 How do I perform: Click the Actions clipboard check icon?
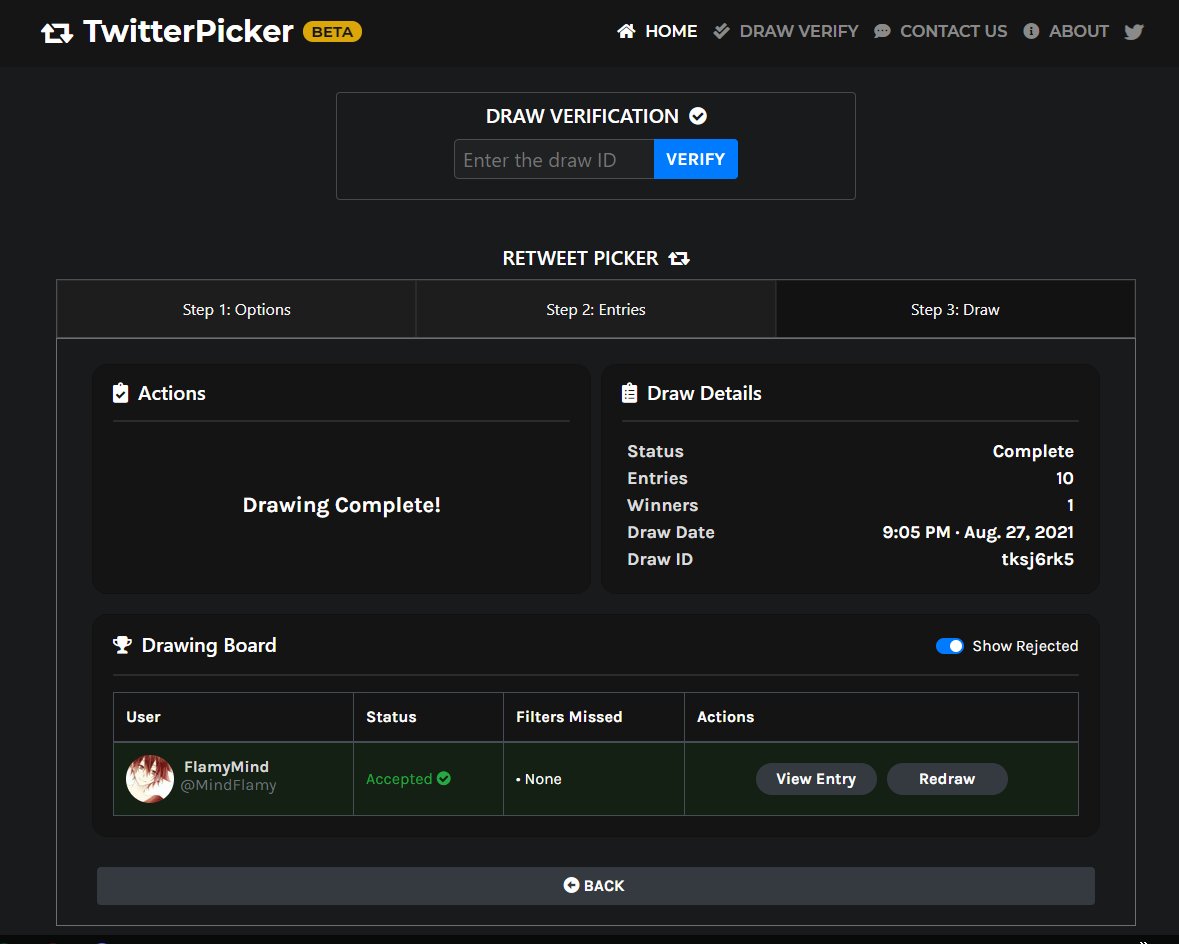pyautogui.click(x=120, y=393)
